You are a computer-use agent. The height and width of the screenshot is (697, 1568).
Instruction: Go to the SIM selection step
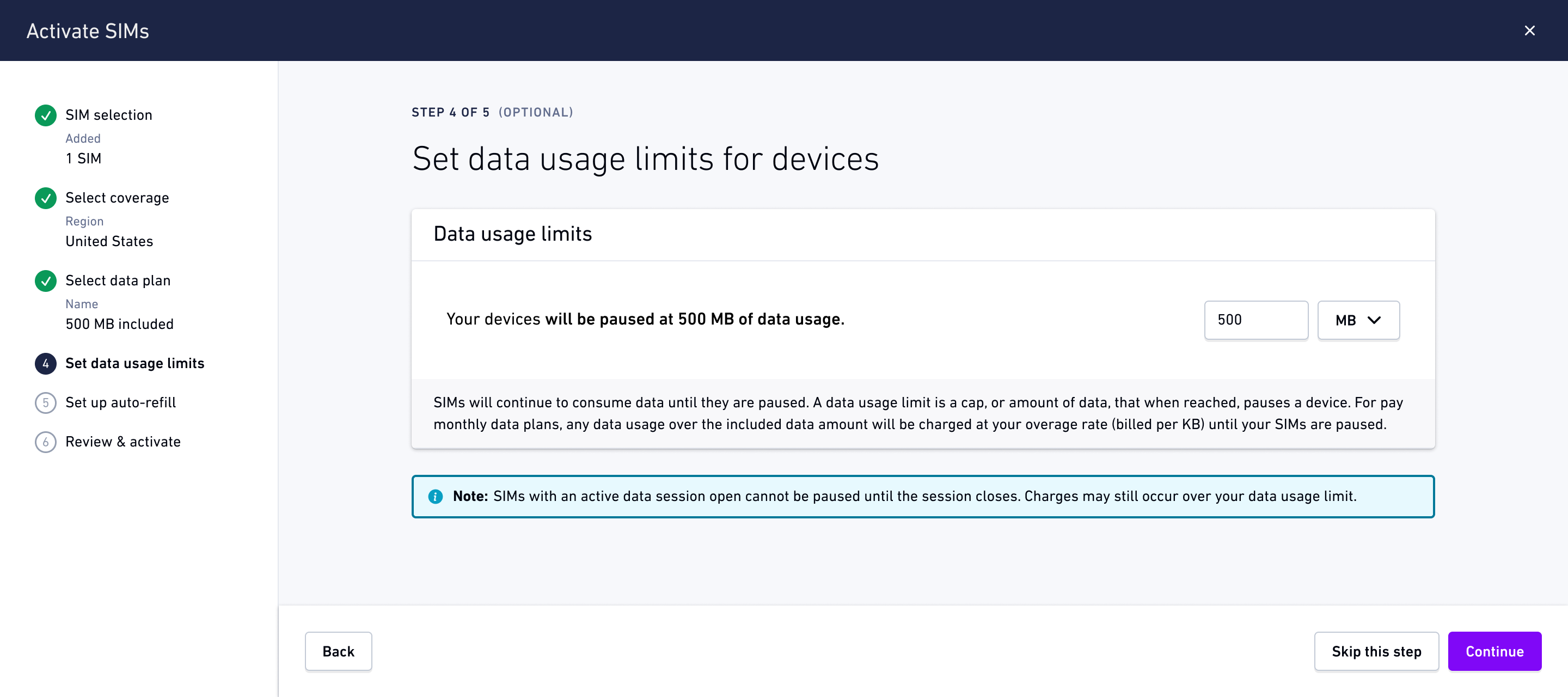[108, 115]
